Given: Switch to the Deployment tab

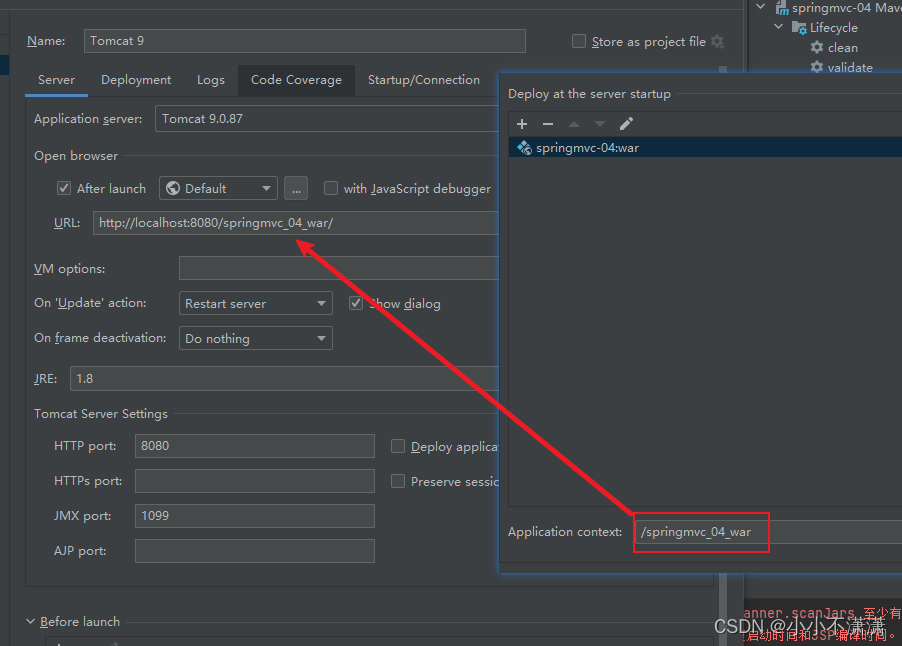Looking at the screenshot, I should 136,80.
